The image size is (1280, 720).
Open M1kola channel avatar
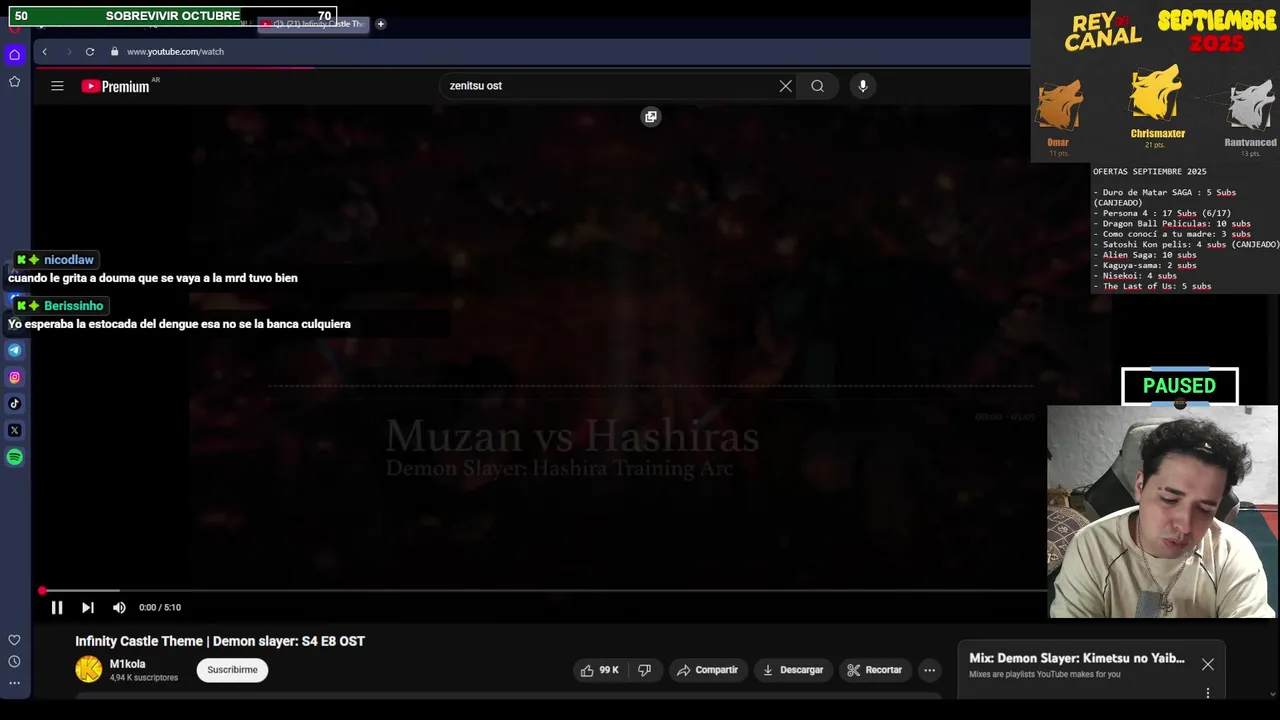tap(89, 670)
